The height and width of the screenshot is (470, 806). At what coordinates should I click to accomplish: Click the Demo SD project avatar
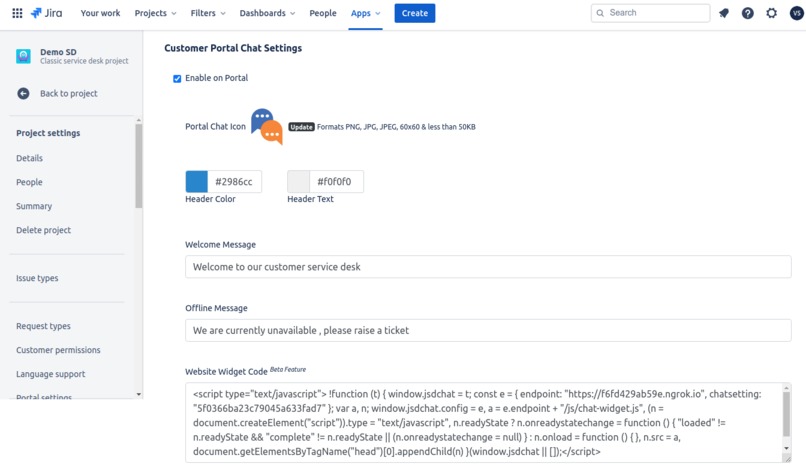coord(23,56)
